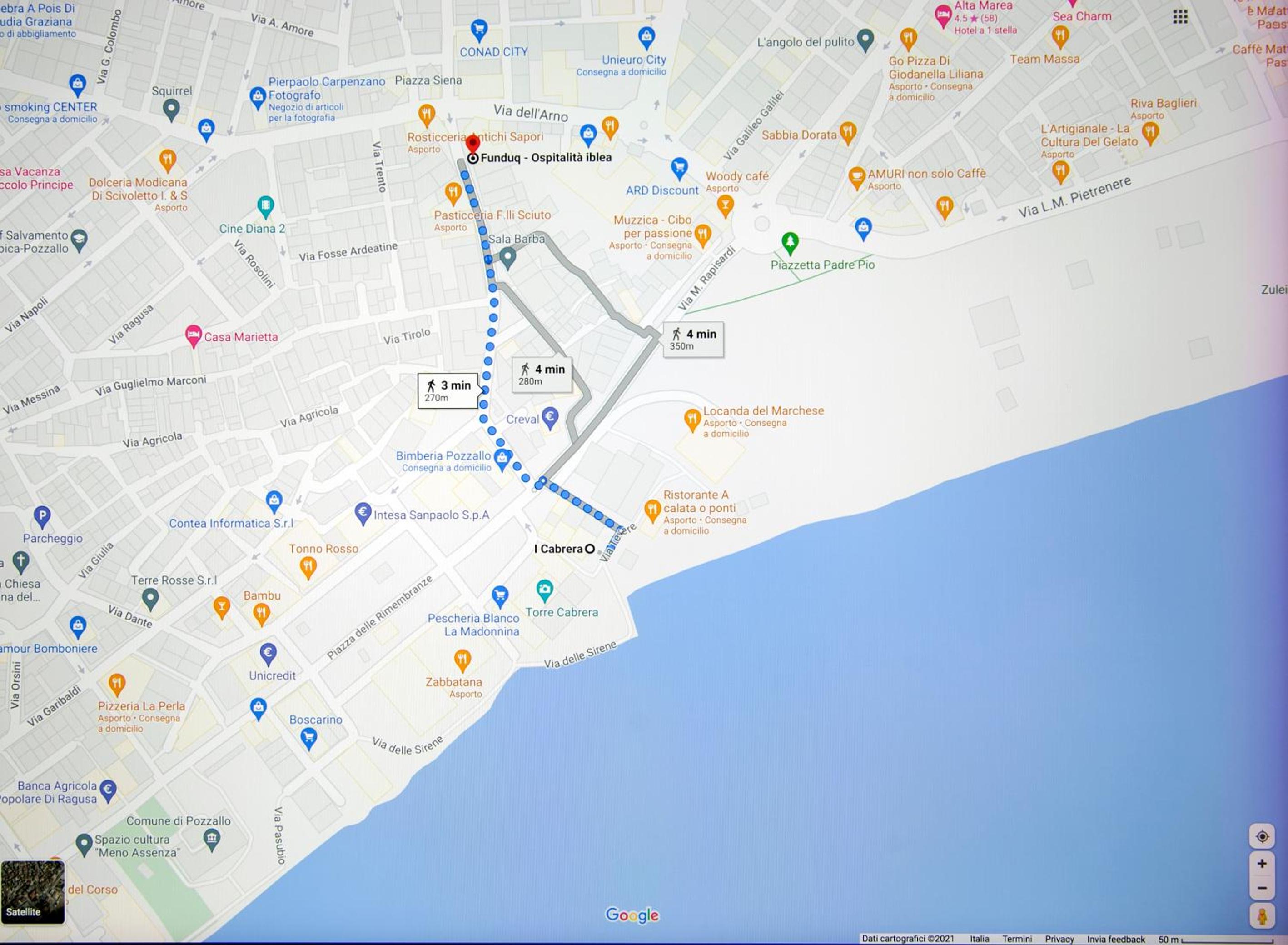
Task: Open the Privacy link in footer
Action: [x=1059, y=939]
